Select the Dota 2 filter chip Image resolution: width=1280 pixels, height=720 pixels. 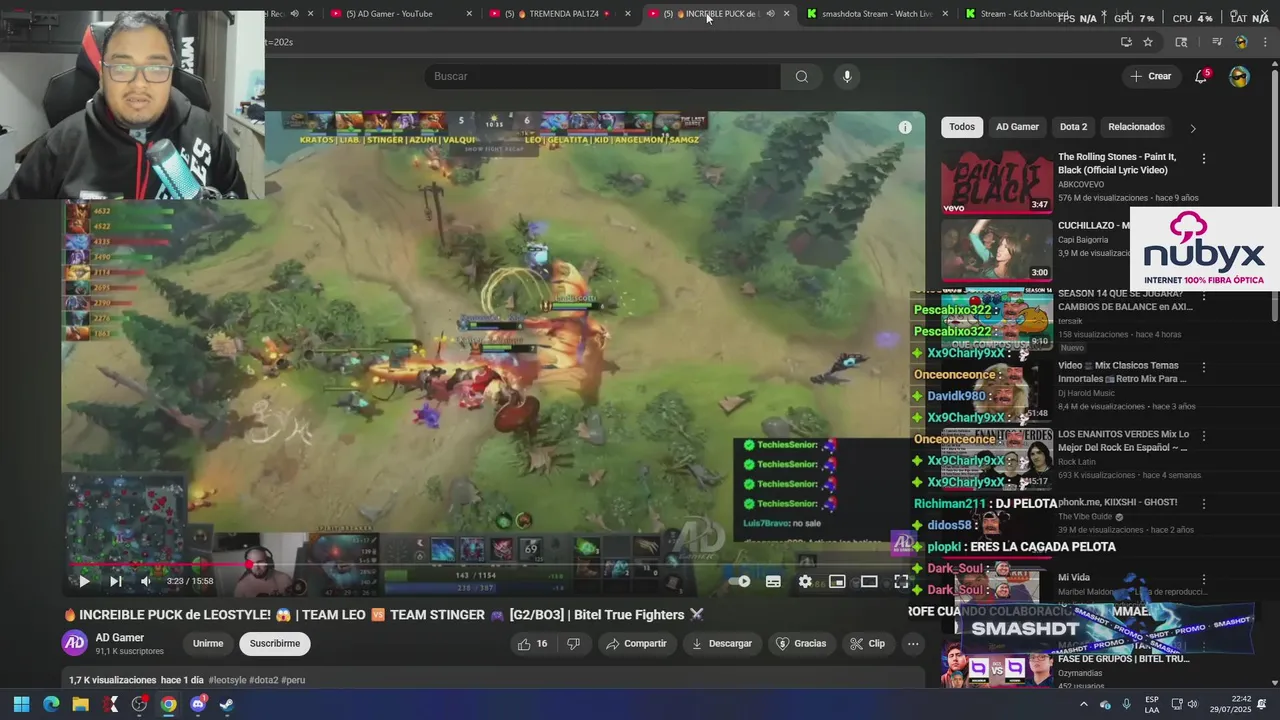[1073, 127]
